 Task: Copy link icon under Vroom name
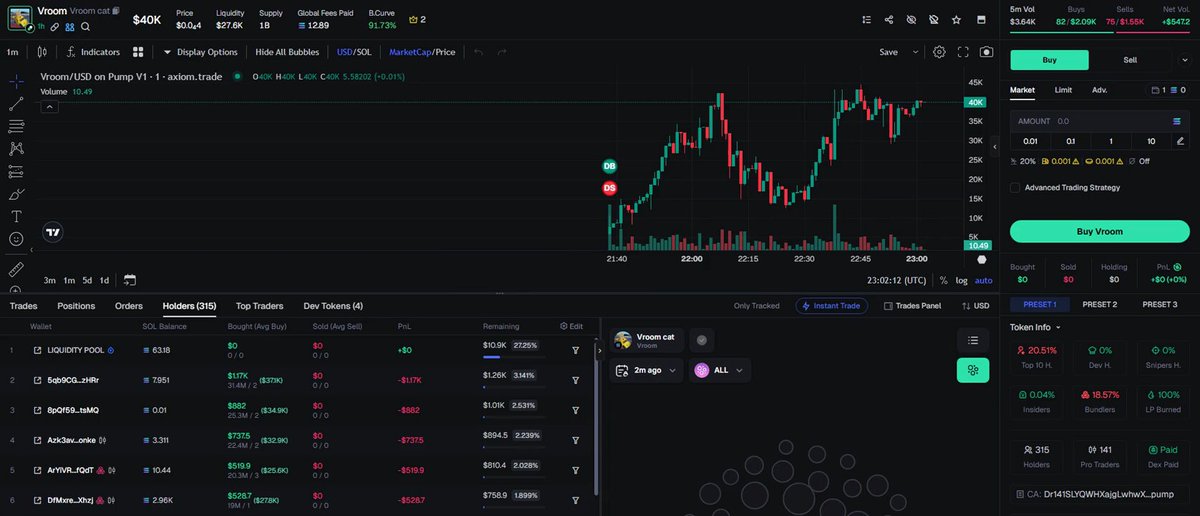56,27
